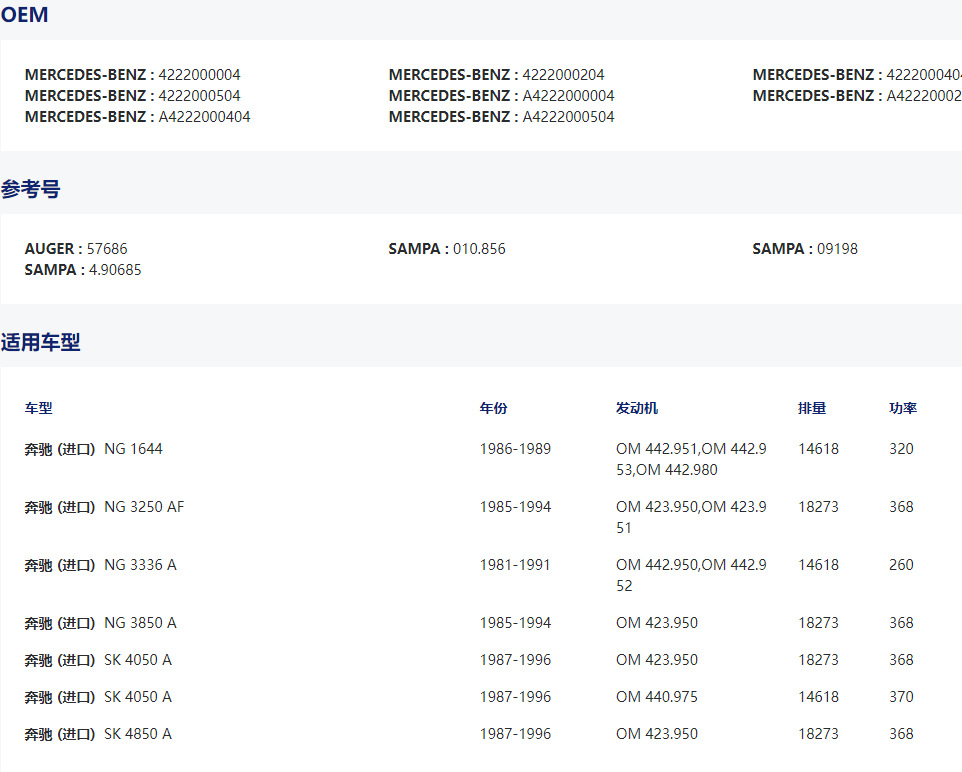Click engine OM 442.951 cell

(x=691, y=459)
